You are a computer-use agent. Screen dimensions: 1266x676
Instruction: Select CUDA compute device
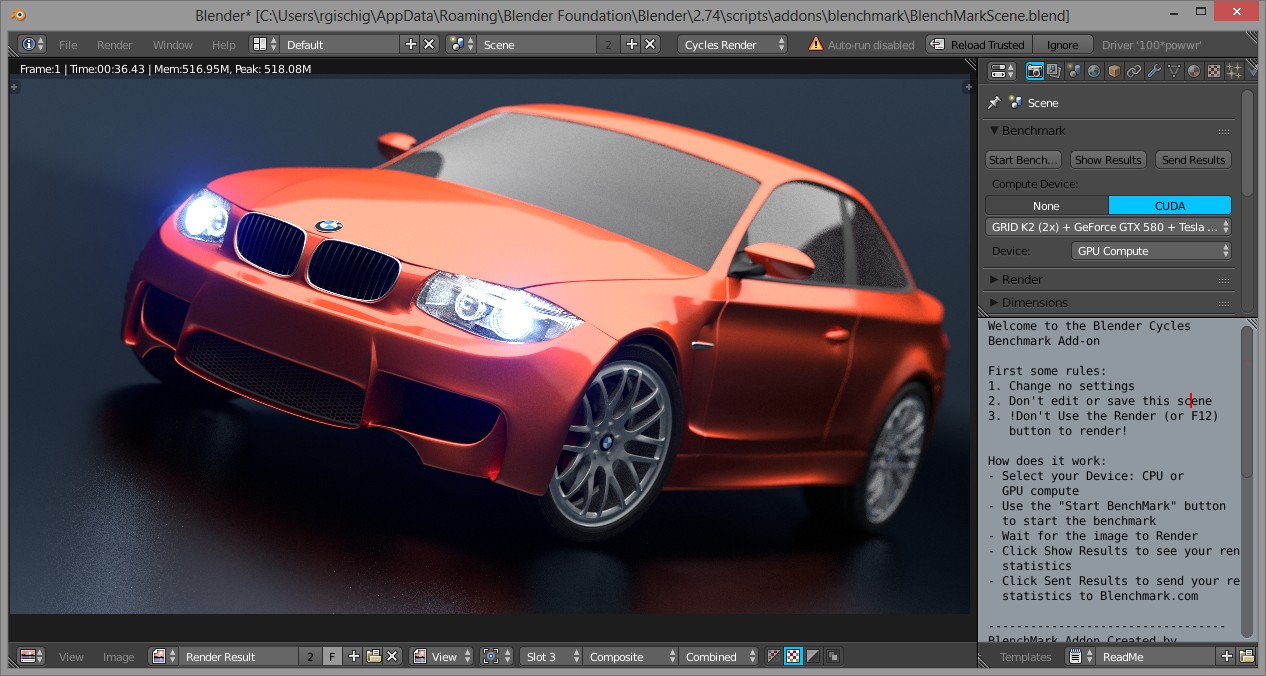(1170, 206)
